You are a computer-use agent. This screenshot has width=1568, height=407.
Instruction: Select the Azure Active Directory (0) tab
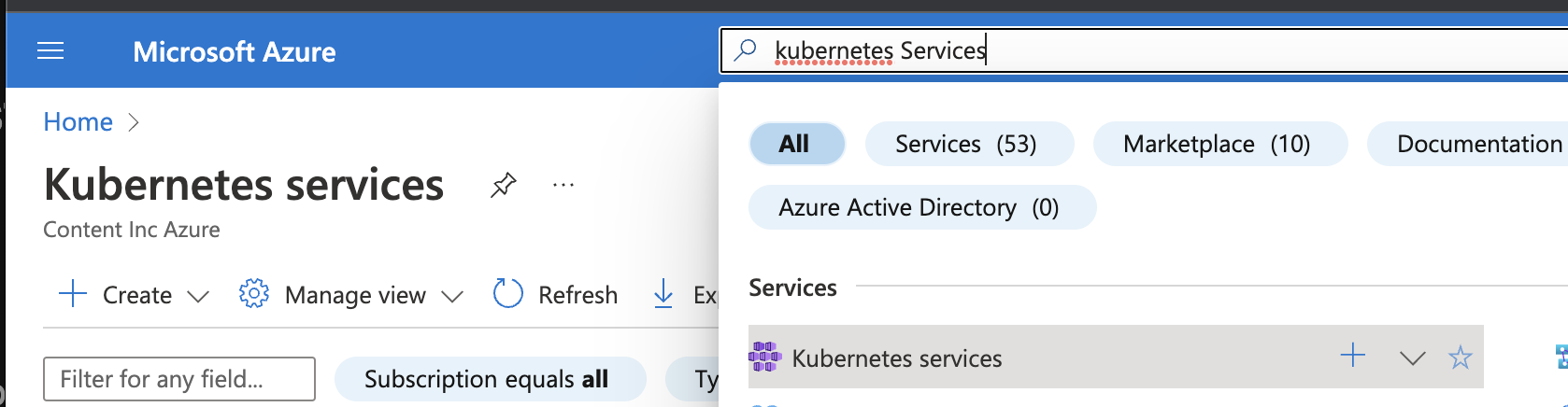click(922, 207)
